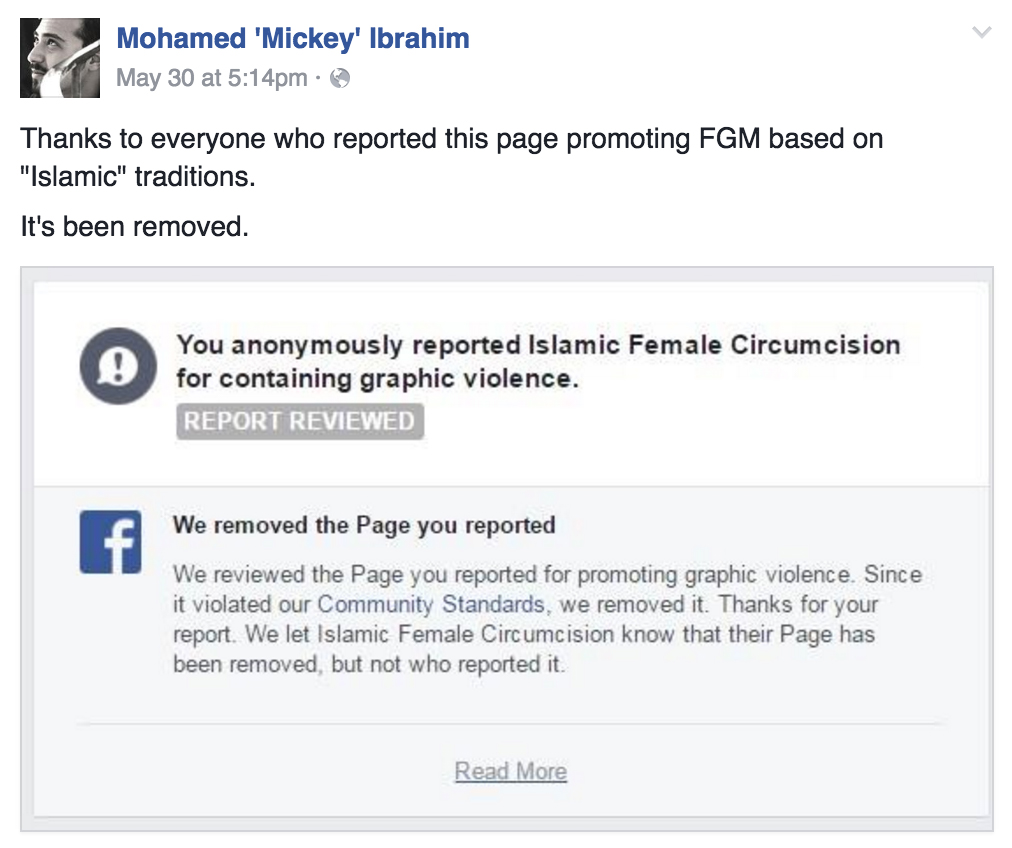Click the public globe privacy icon

[x=340, y=78]
